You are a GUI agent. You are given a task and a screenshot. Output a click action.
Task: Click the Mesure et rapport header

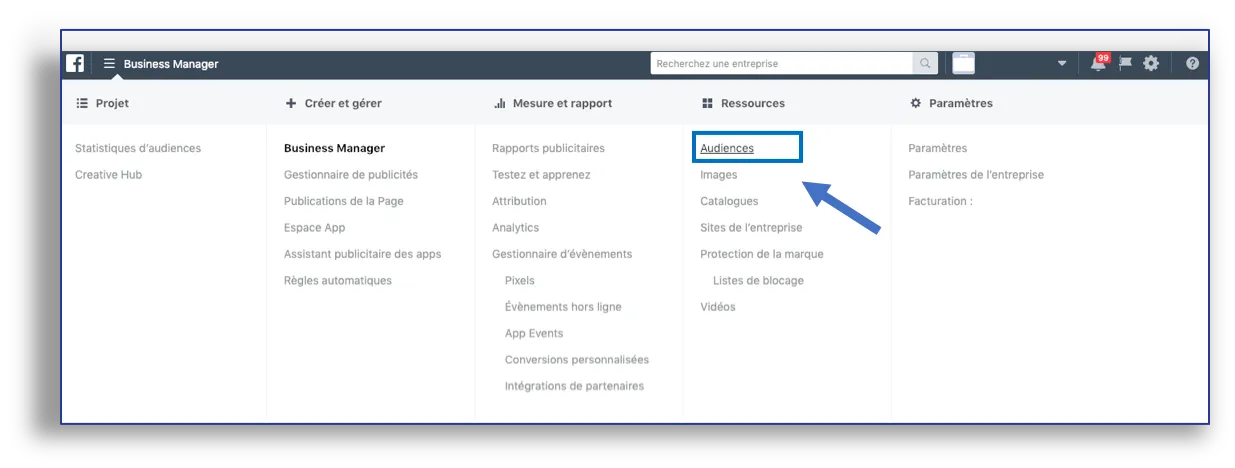pyautogui.click(x=553, y=103)
